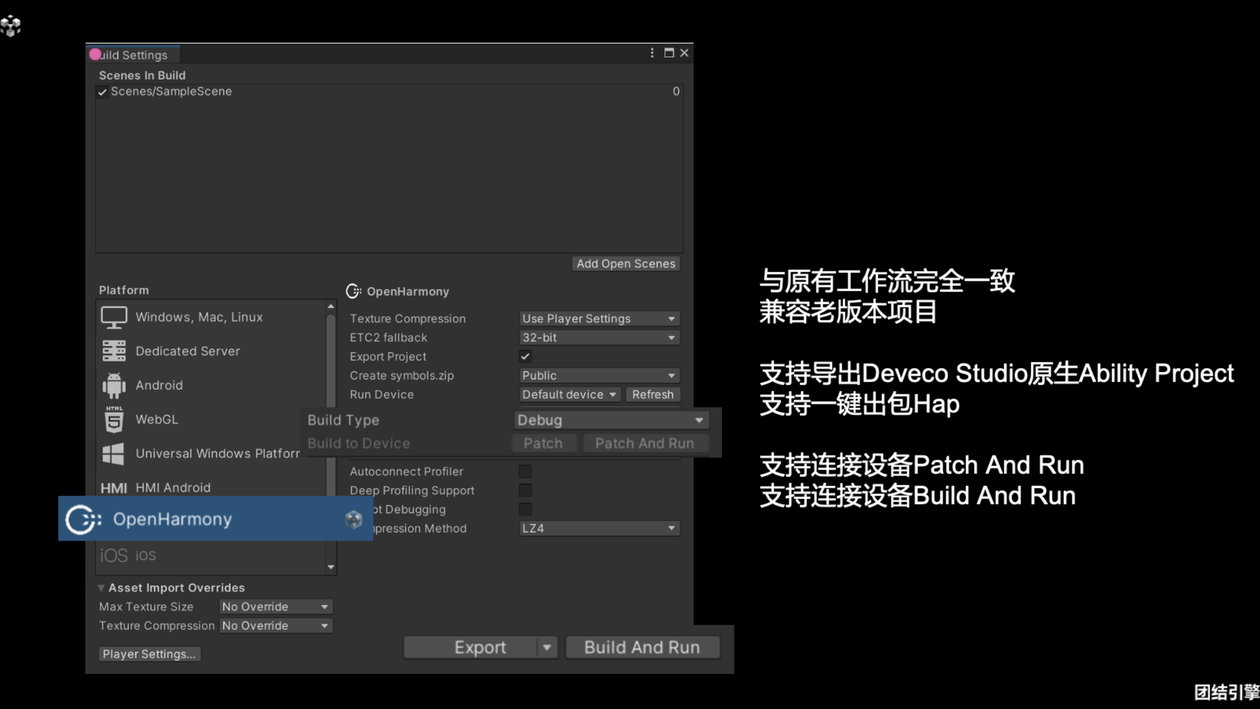Select the Build Settings tab

coord(132,55)
